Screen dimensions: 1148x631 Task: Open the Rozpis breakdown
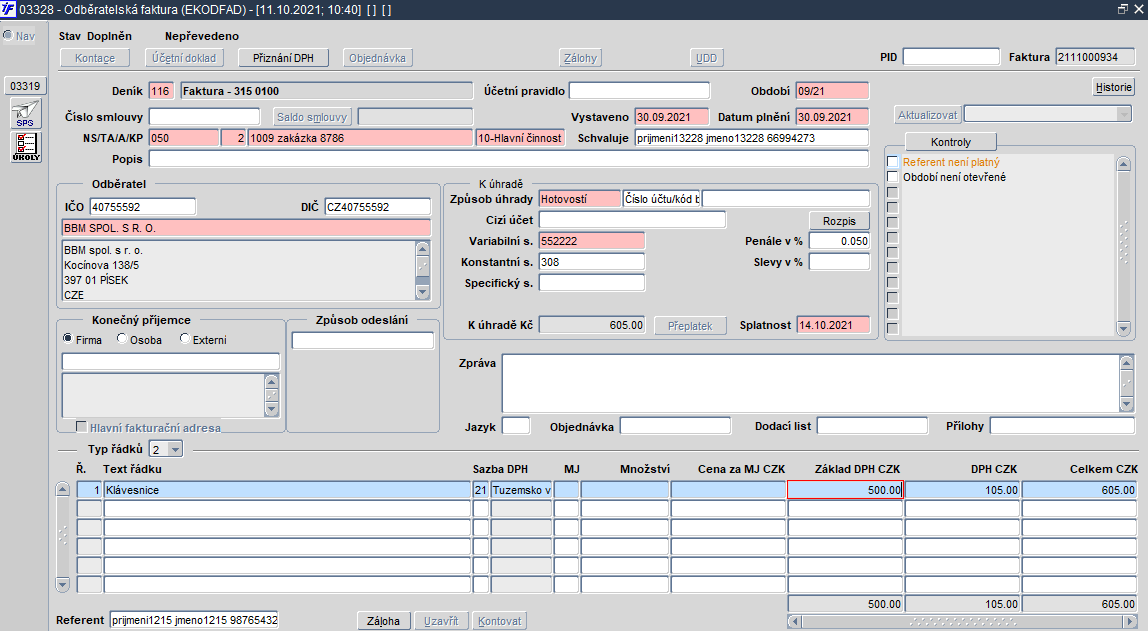coord(839,221)
